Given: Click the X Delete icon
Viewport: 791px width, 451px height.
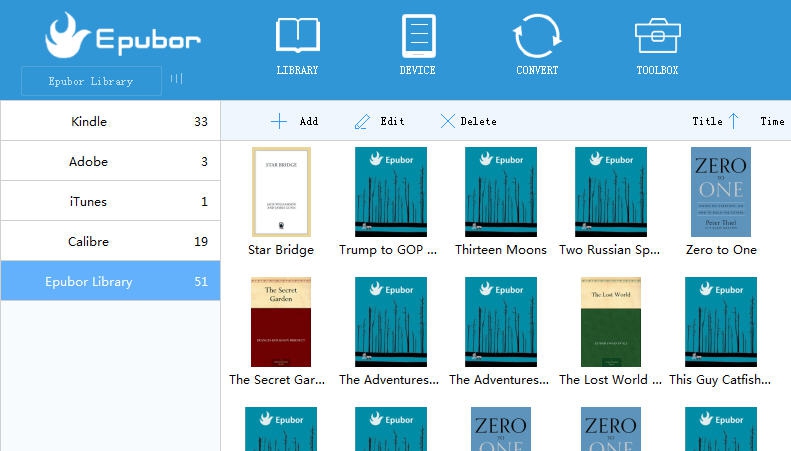Looking at the screenshot, I should click(447, 121).
